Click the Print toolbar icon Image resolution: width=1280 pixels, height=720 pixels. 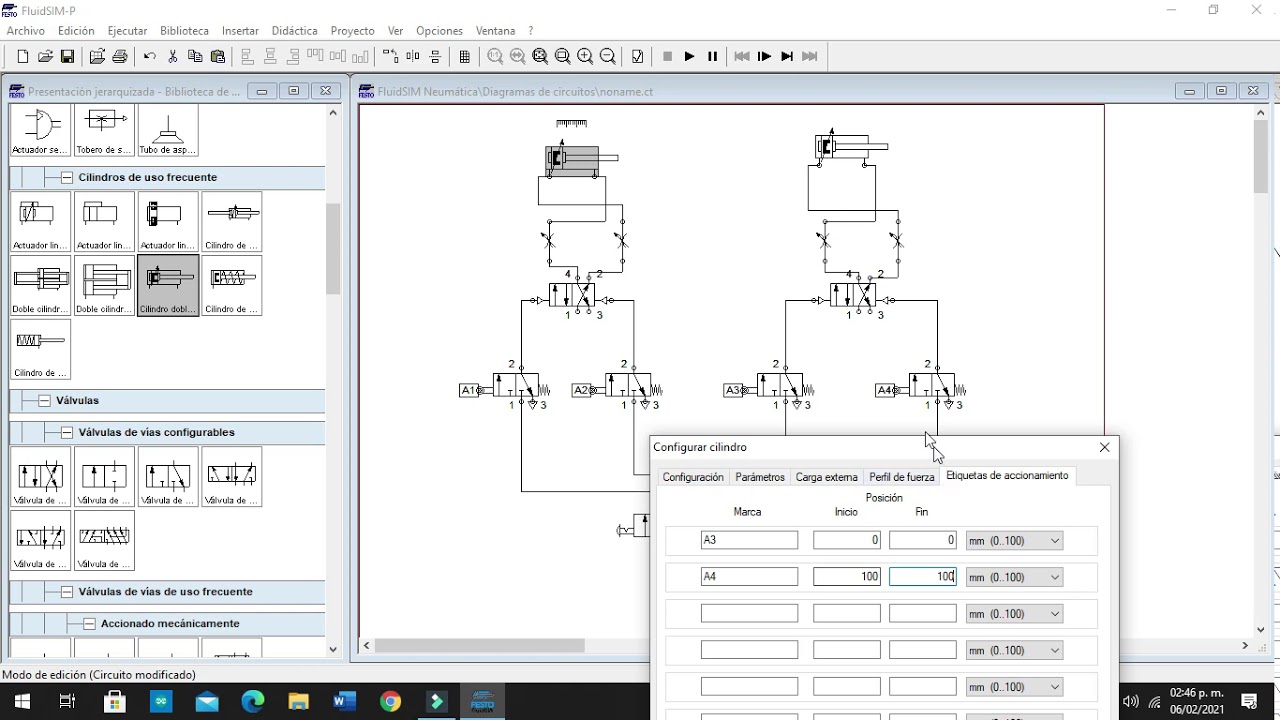[x=120, y=57]
